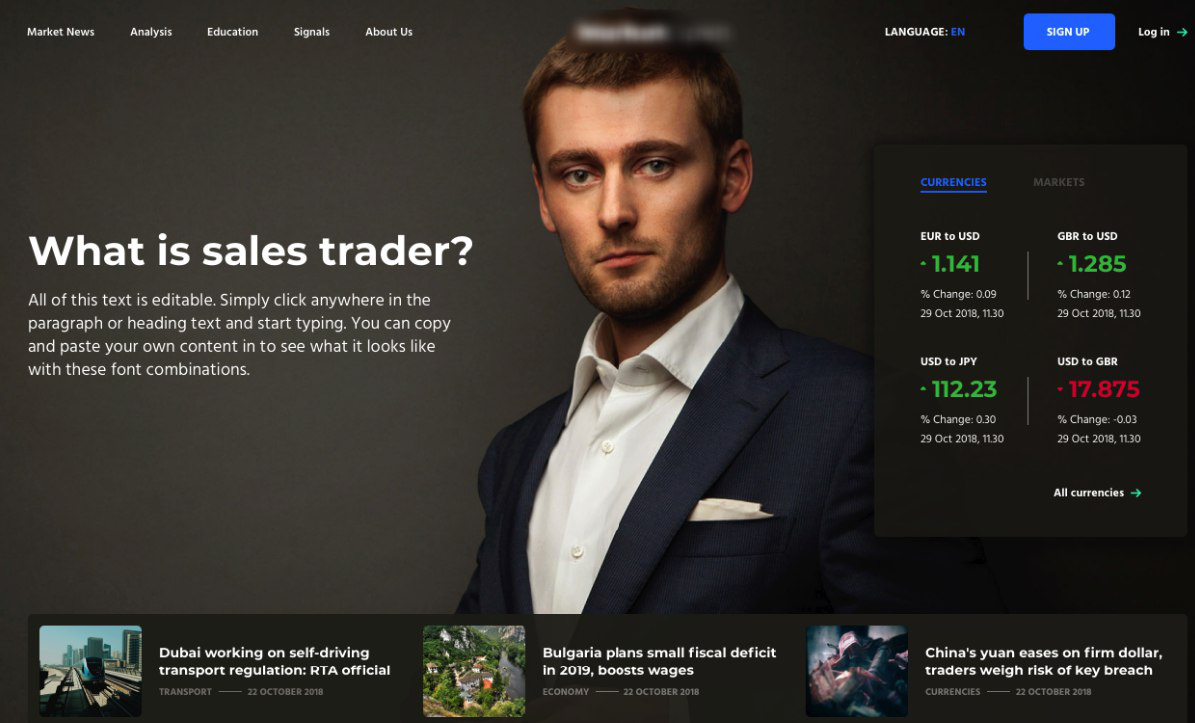Viewport: 1195px width, 723px height.
Task: Click the Log in link
Action: 1153,32
